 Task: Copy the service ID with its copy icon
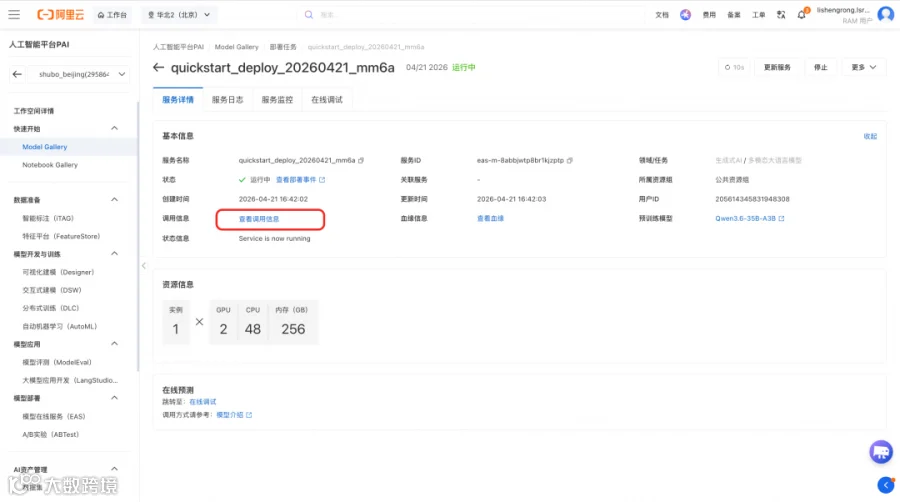570,160
